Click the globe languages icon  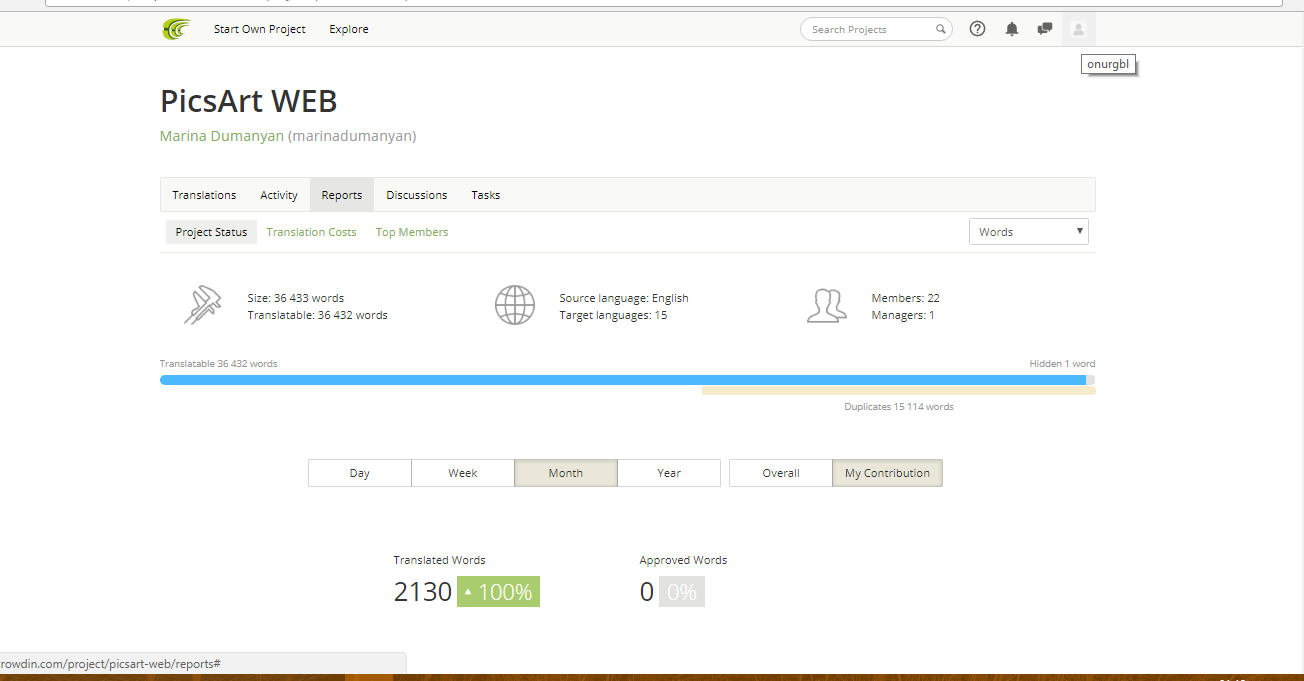click(515, 305)
